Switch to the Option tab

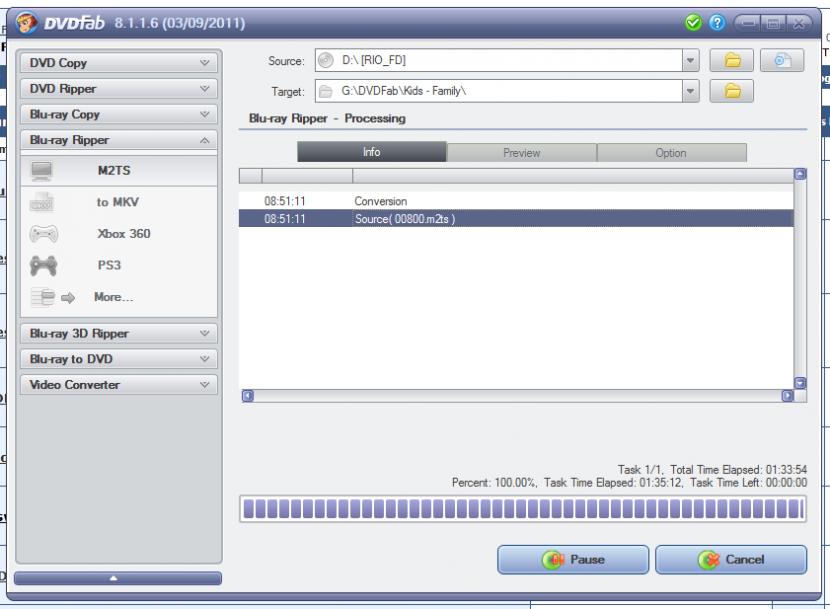coord(671,153)
